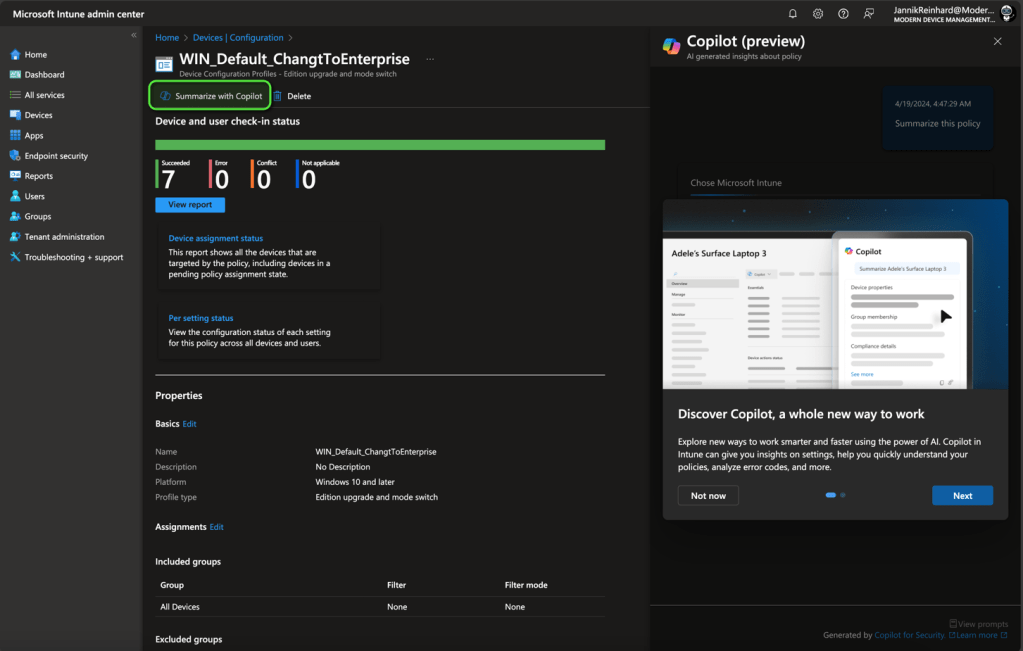The height and width of the screenshot is (651, 1023).
Task: Open the feedback icon in header
Action: coord(869,14)
